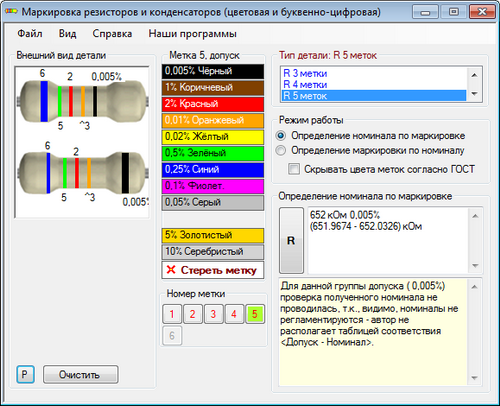The width and height of the screenshot is (500, 406).
Task: Click the small P button
Action: point(25,375)
